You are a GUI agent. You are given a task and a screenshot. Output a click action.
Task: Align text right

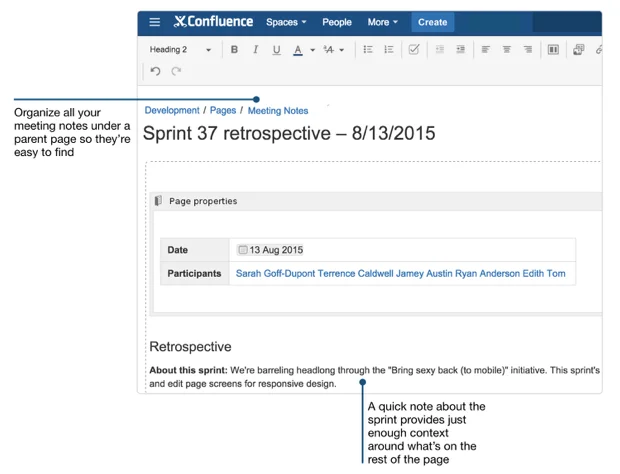528,49
